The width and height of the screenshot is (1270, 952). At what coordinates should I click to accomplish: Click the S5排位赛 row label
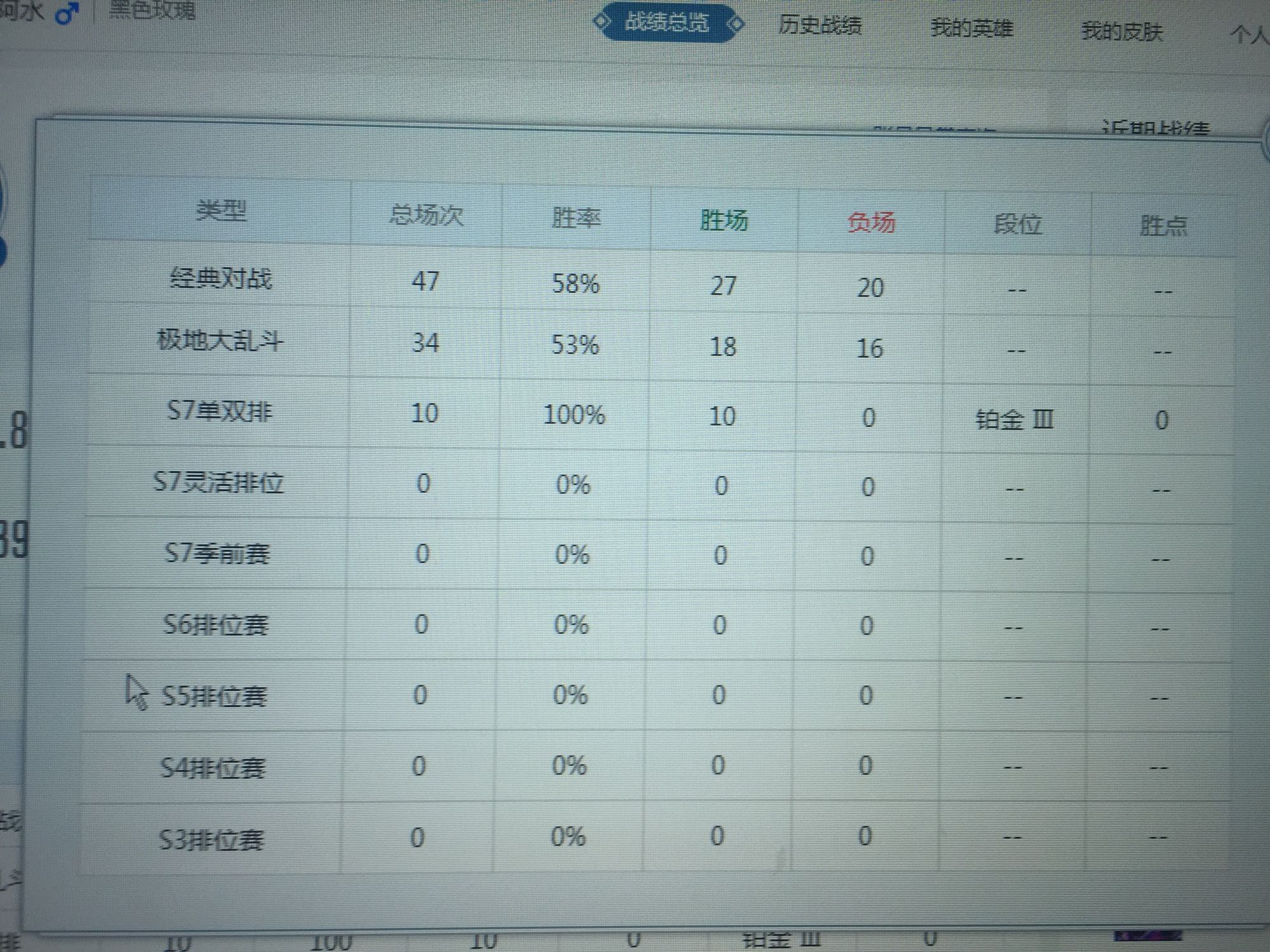(x=214, y=696)
